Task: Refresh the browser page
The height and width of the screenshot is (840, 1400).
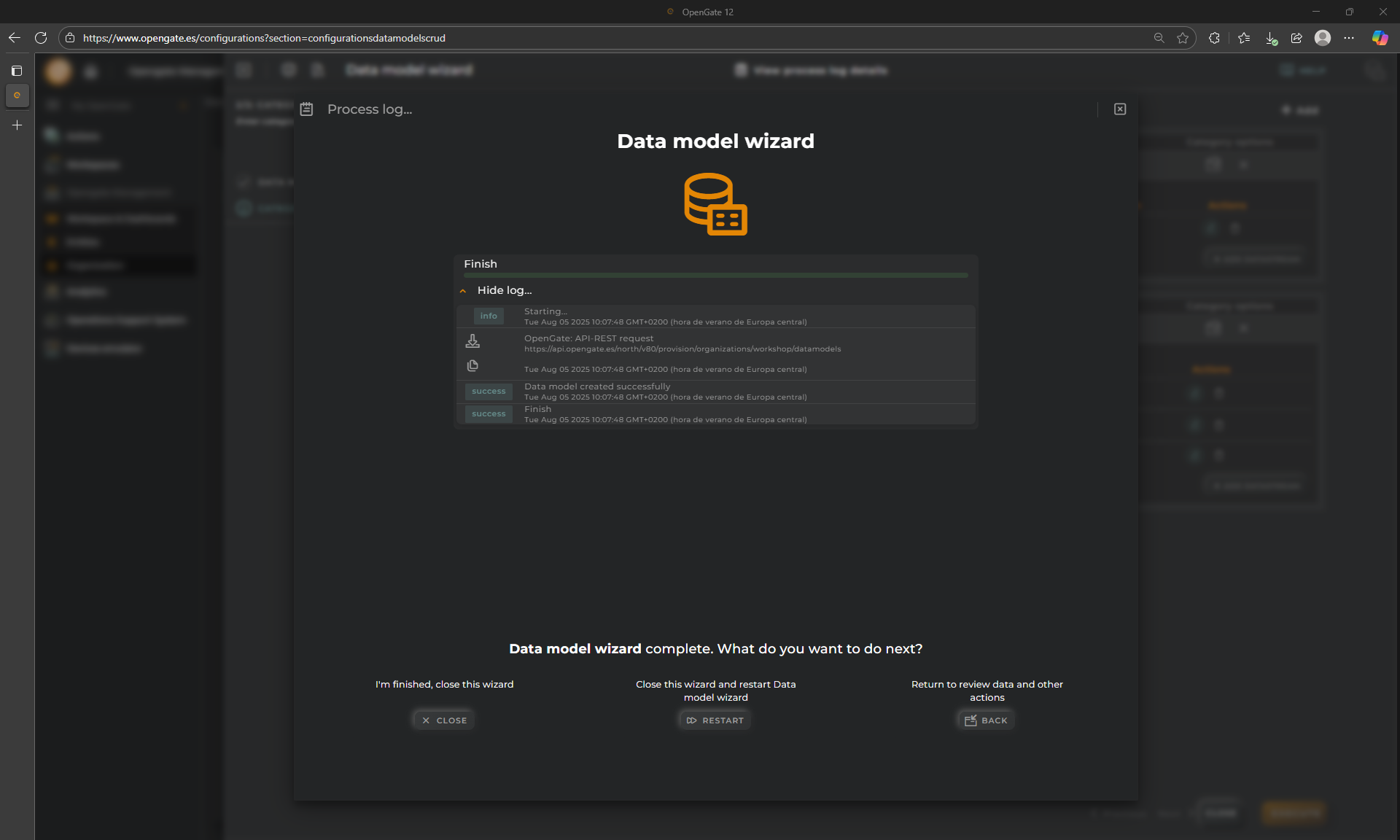Action: [x=41, y=38]
